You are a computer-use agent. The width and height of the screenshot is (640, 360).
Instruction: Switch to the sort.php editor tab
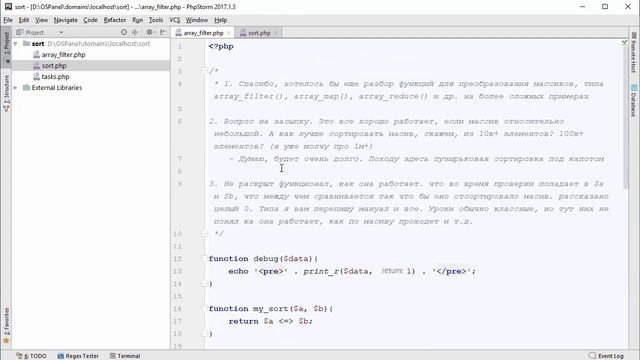[x=259, y=33]
